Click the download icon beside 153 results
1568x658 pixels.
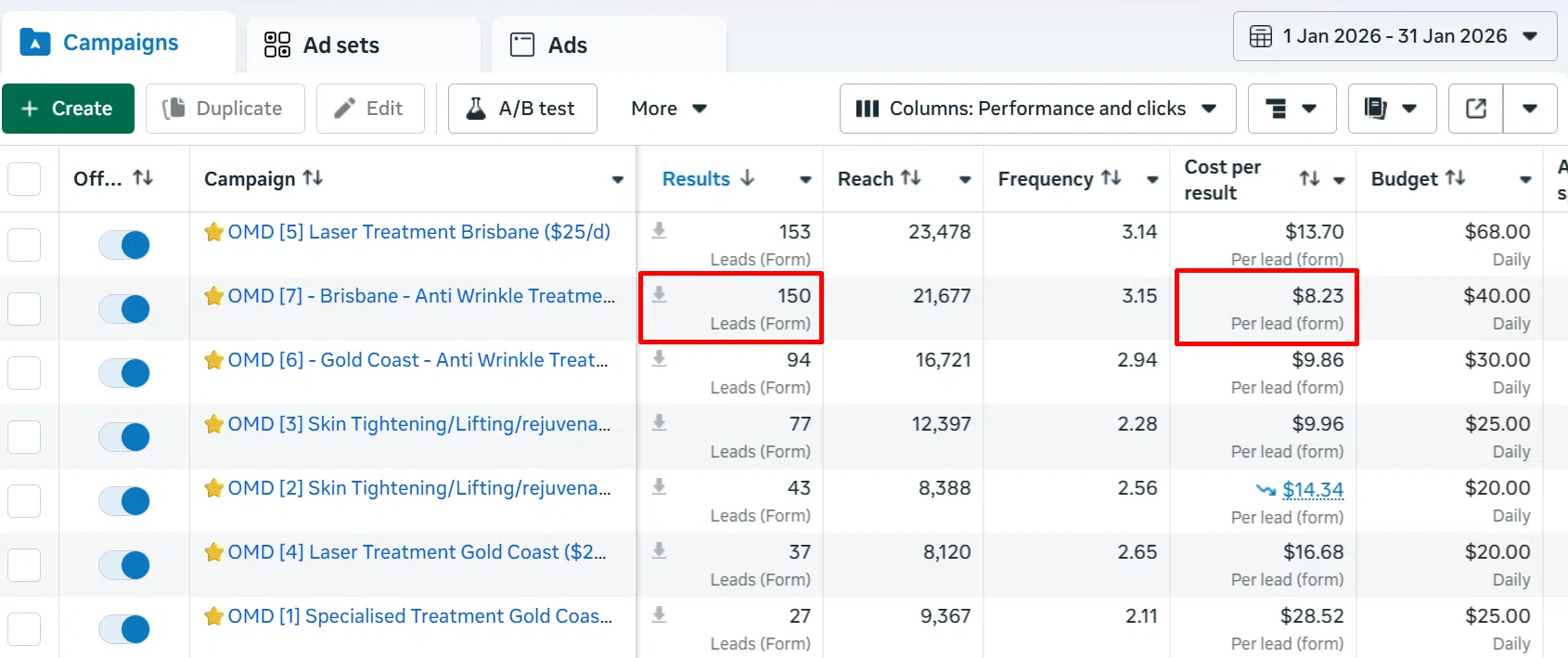[x=659, y=230]
